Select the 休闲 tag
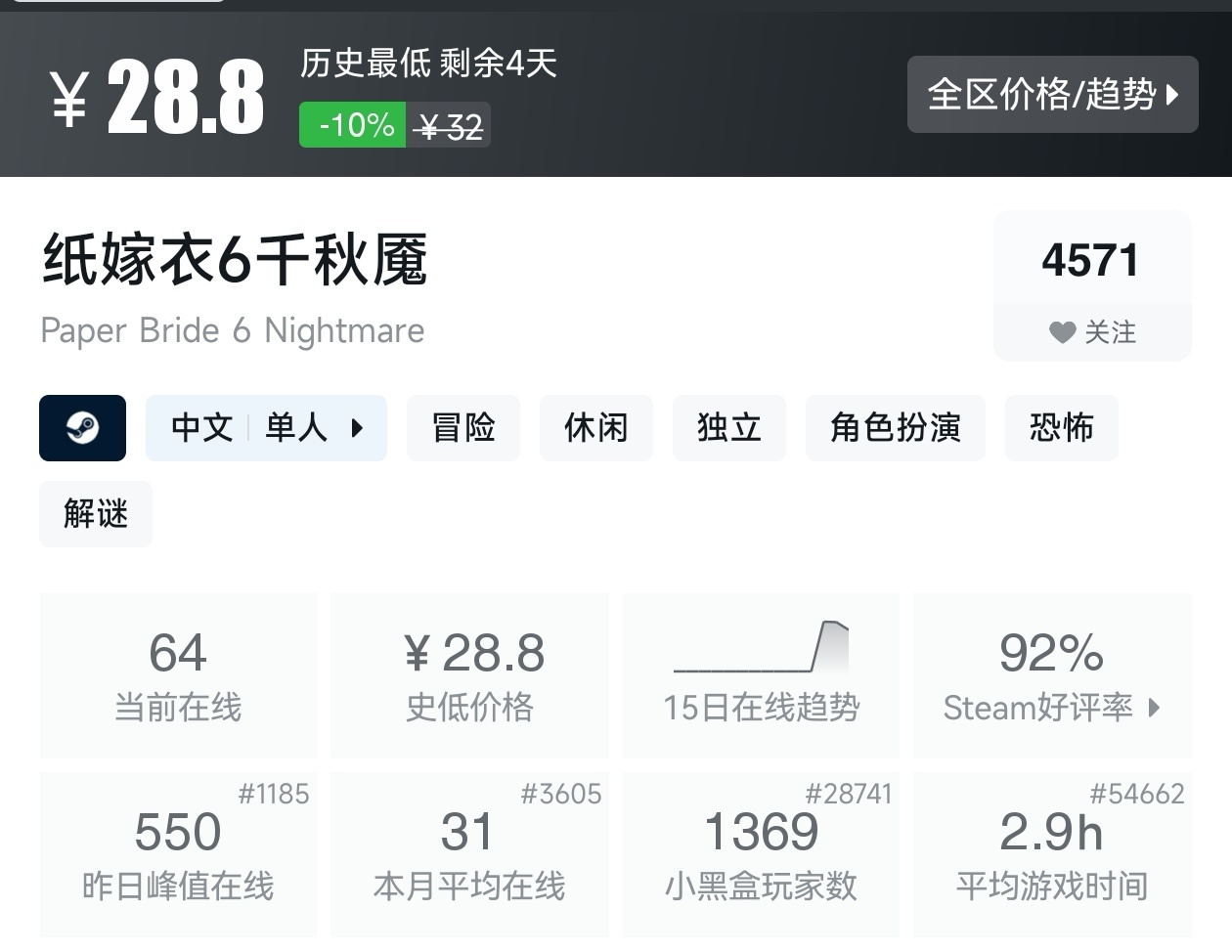The height and width of the screenshot is (952, 1232). pos(595,428)
